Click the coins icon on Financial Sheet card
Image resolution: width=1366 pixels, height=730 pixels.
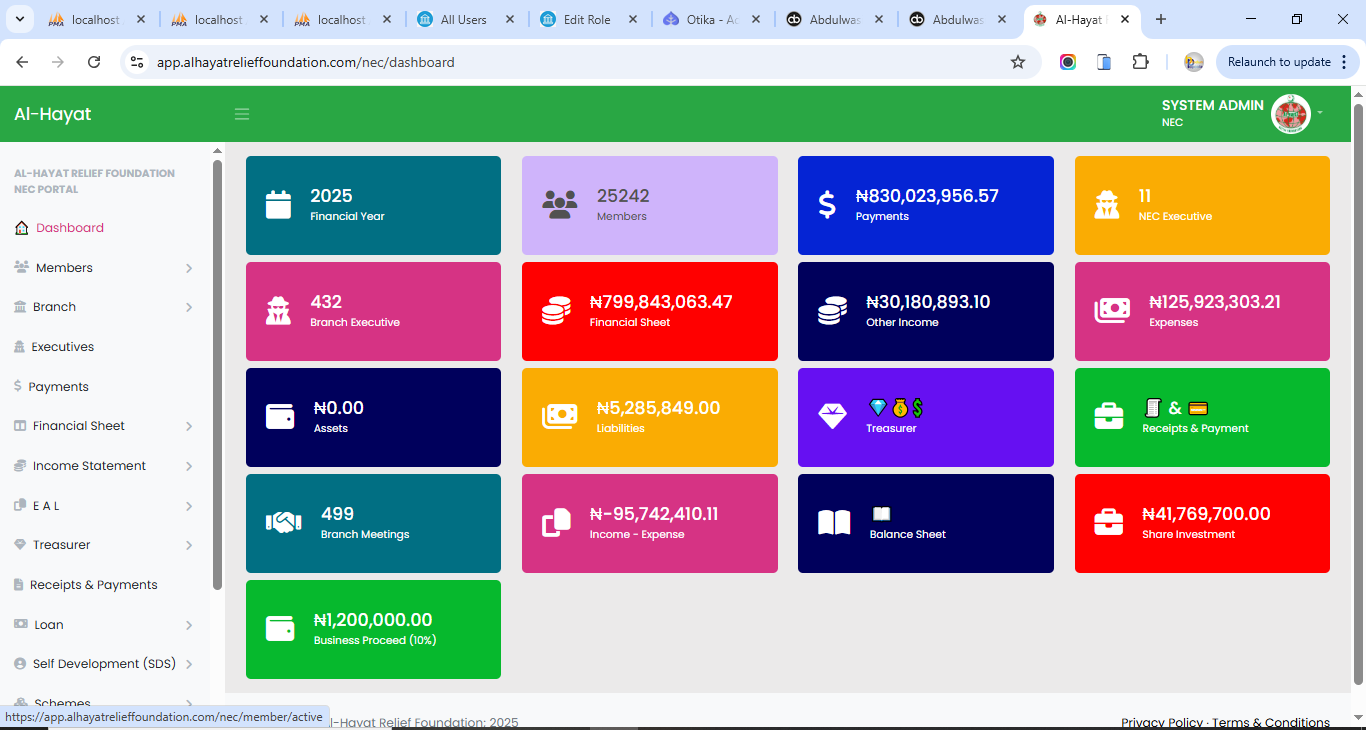(x=556, y=311)
